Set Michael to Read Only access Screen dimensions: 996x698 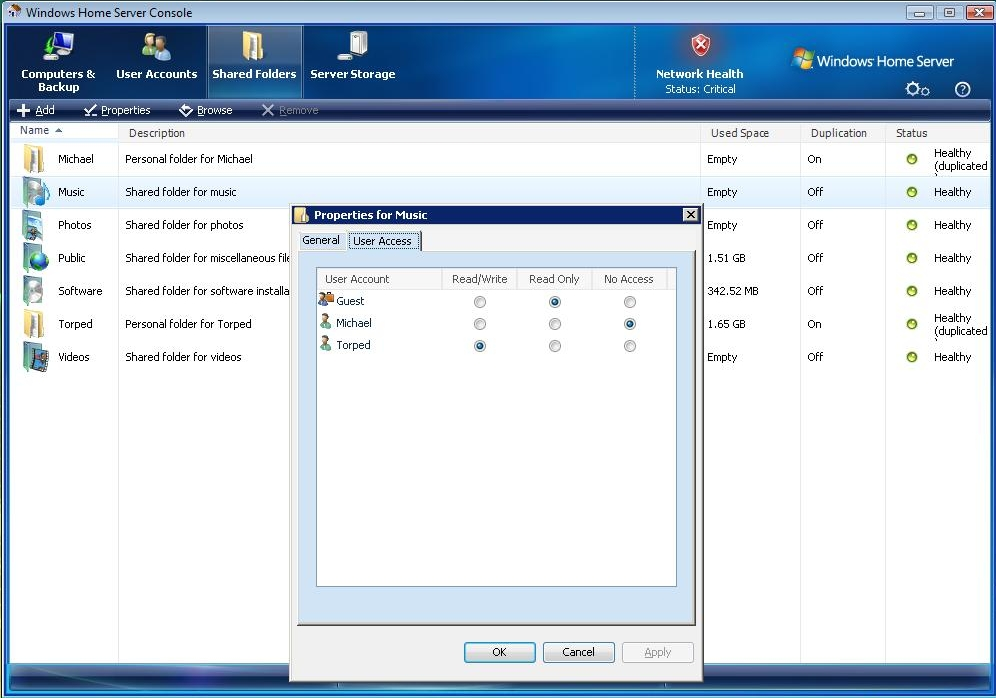tap(555, 324)
